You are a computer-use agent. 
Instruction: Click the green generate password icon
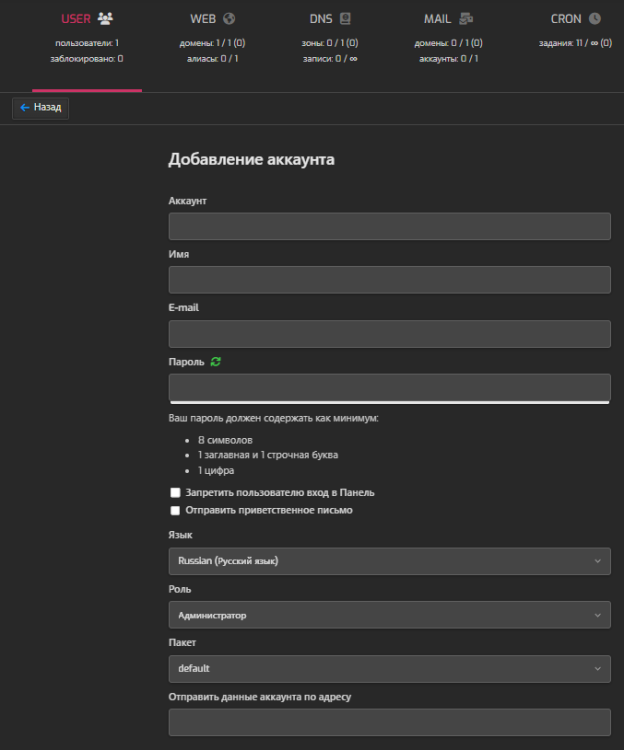click(216, 362)
